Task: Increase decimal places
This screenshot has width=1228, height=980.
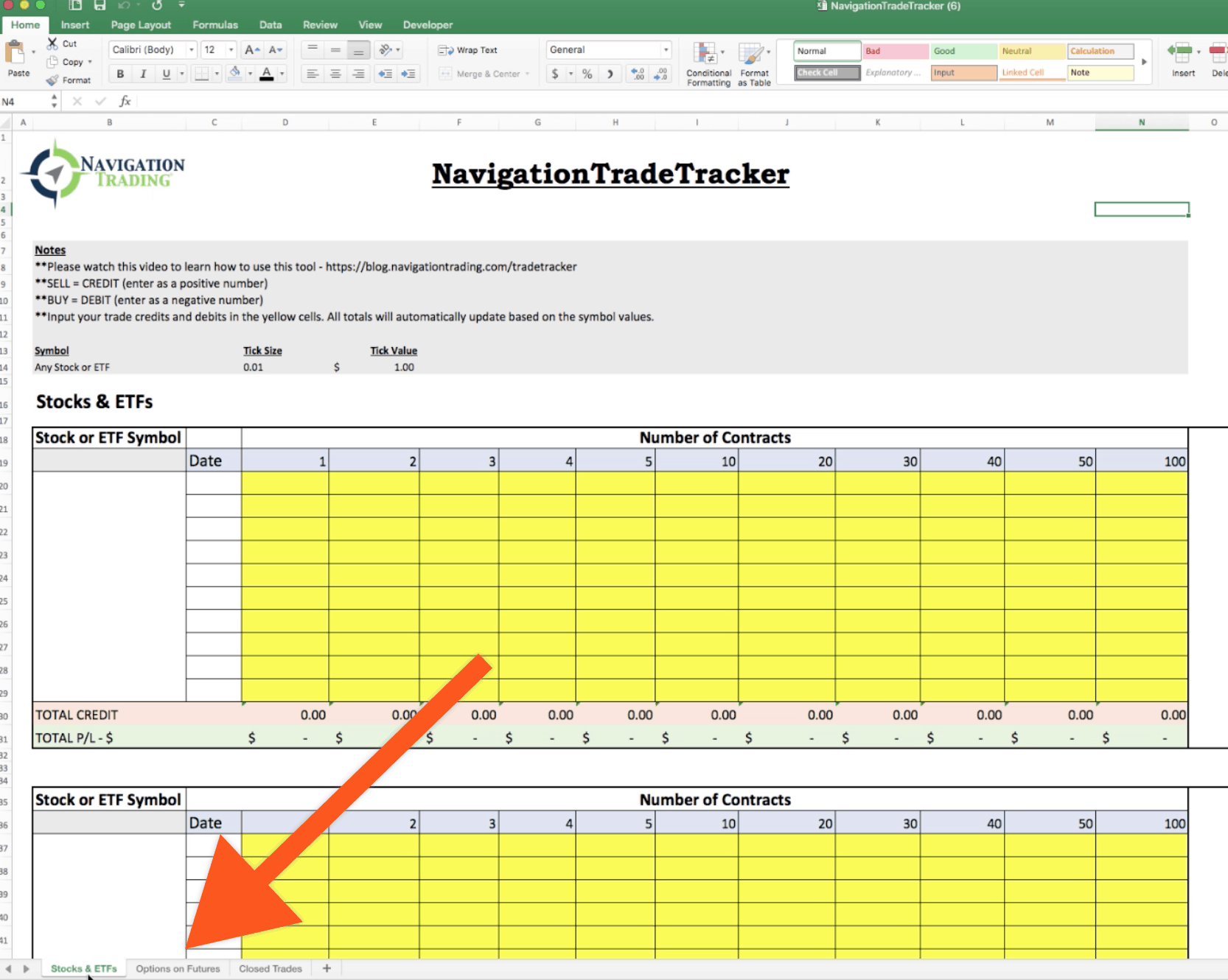Action: 638,74
